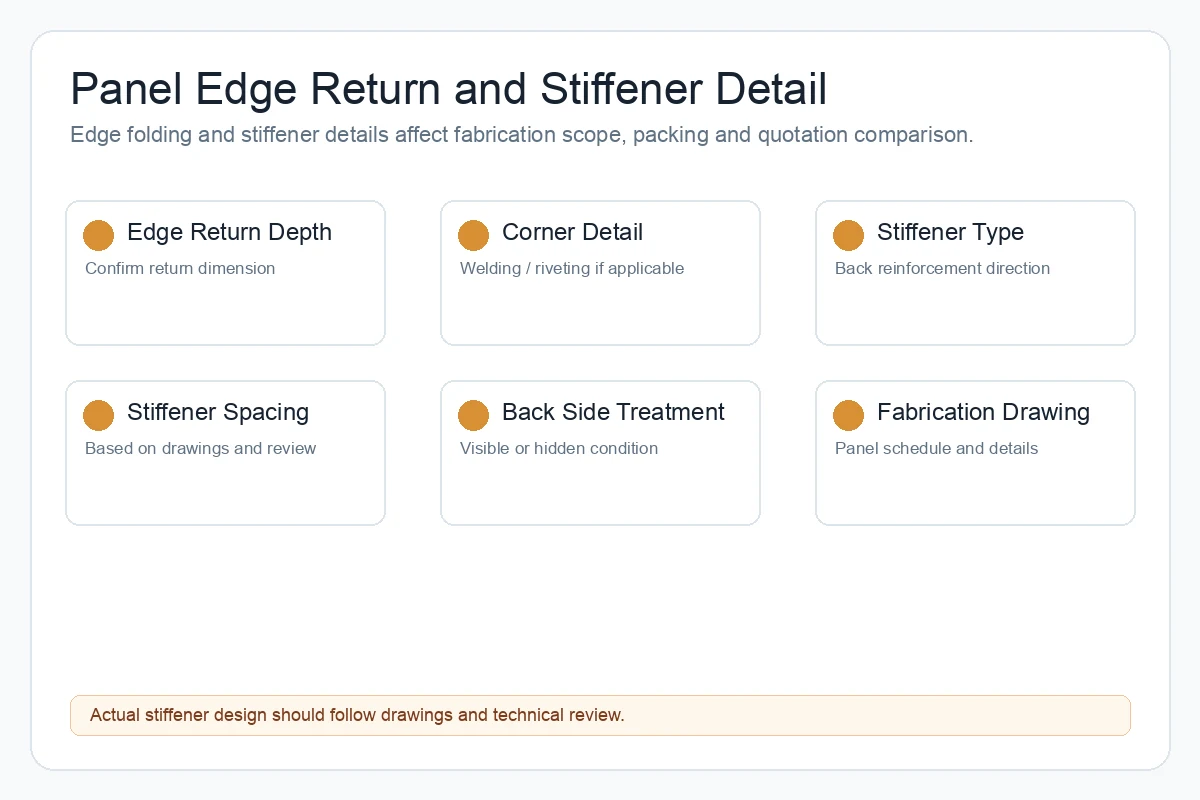This screenshot has height=800, width=1200.
Task: Click the 'Back reinforcement direction' text
Action: 942,268
